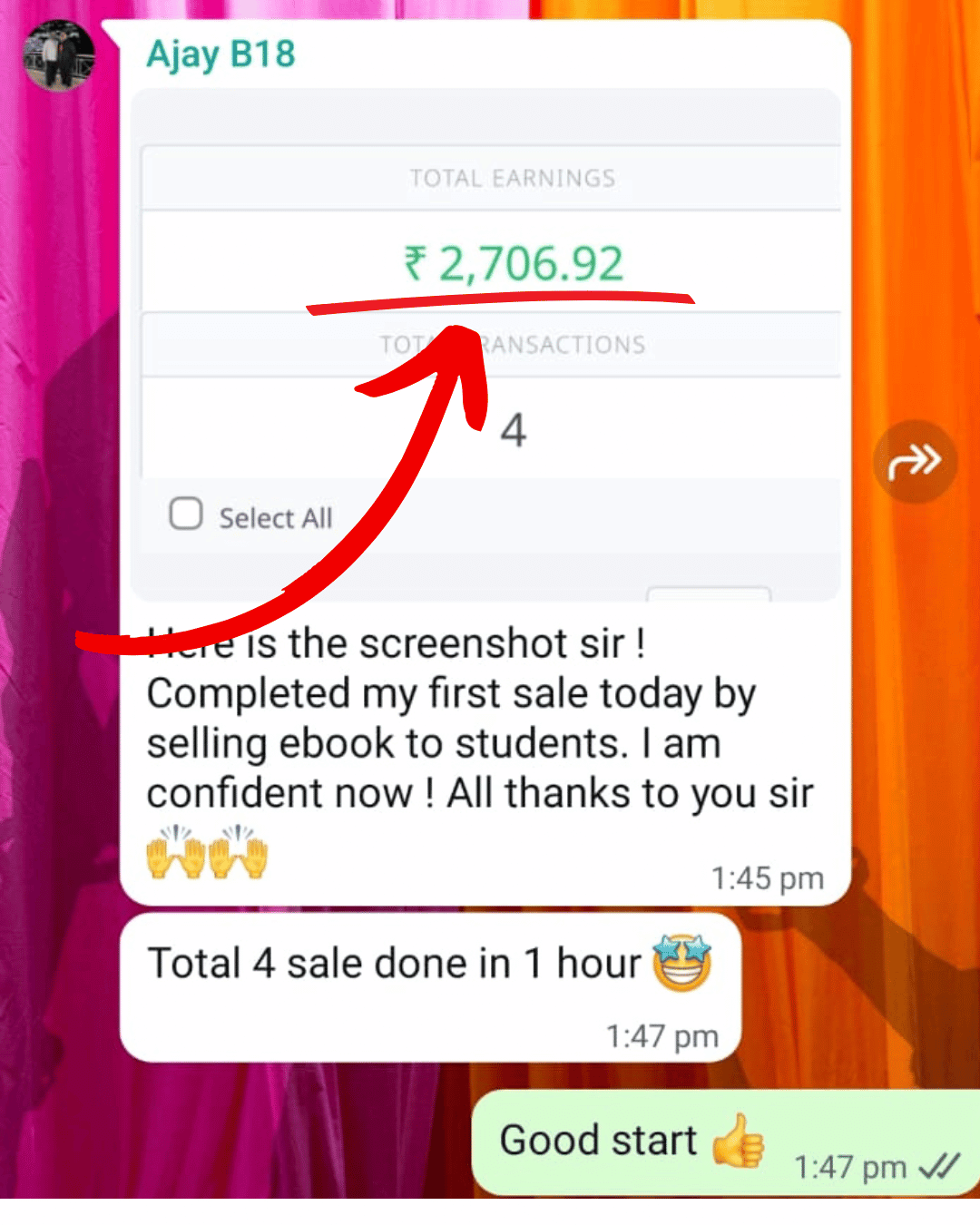The width and height of the screenshot is (980, 1225).
Task: Select 'Total 4 sale done' message
Action: coord(431,988)
